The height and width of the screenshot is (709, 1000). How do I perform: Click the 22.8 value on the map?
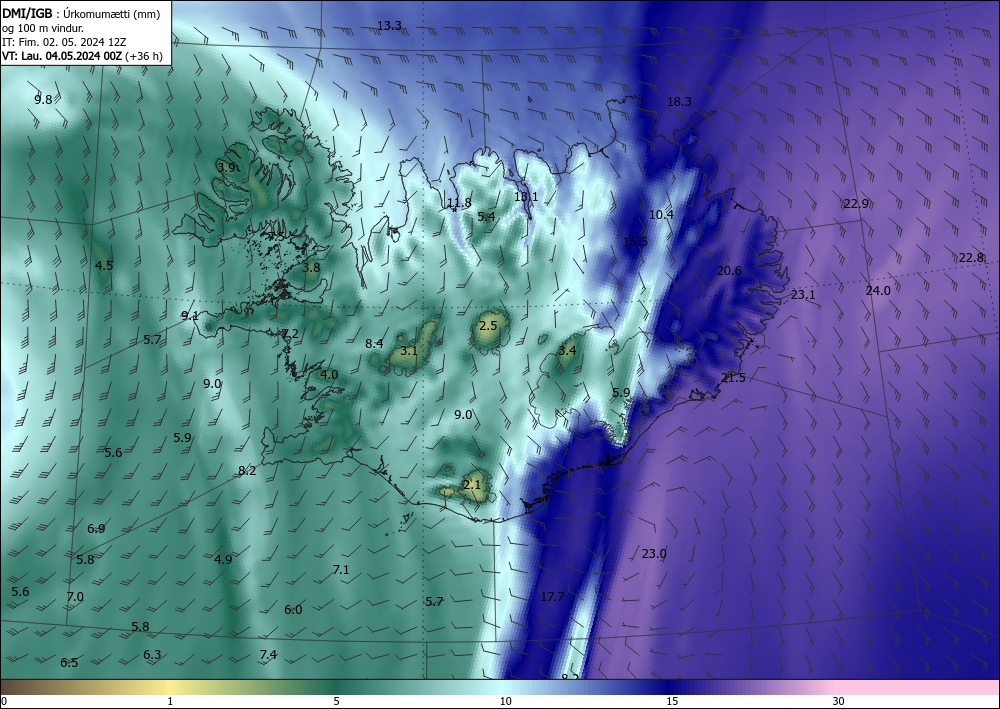tap(971, 258)
